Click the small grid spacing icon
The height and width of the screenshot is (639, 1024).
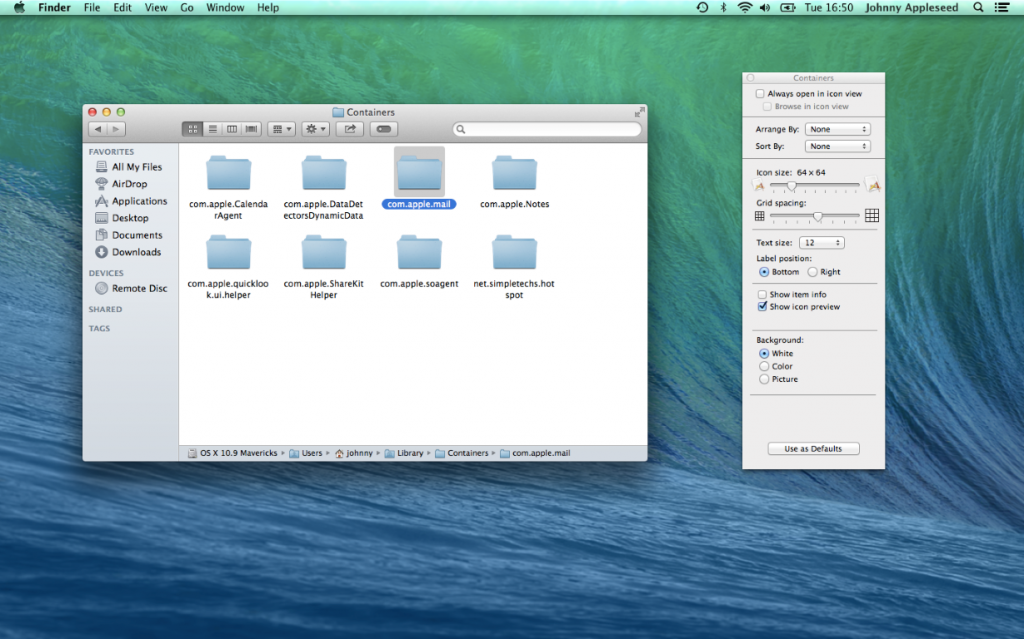pyautogui.click(x=760, y=216)
